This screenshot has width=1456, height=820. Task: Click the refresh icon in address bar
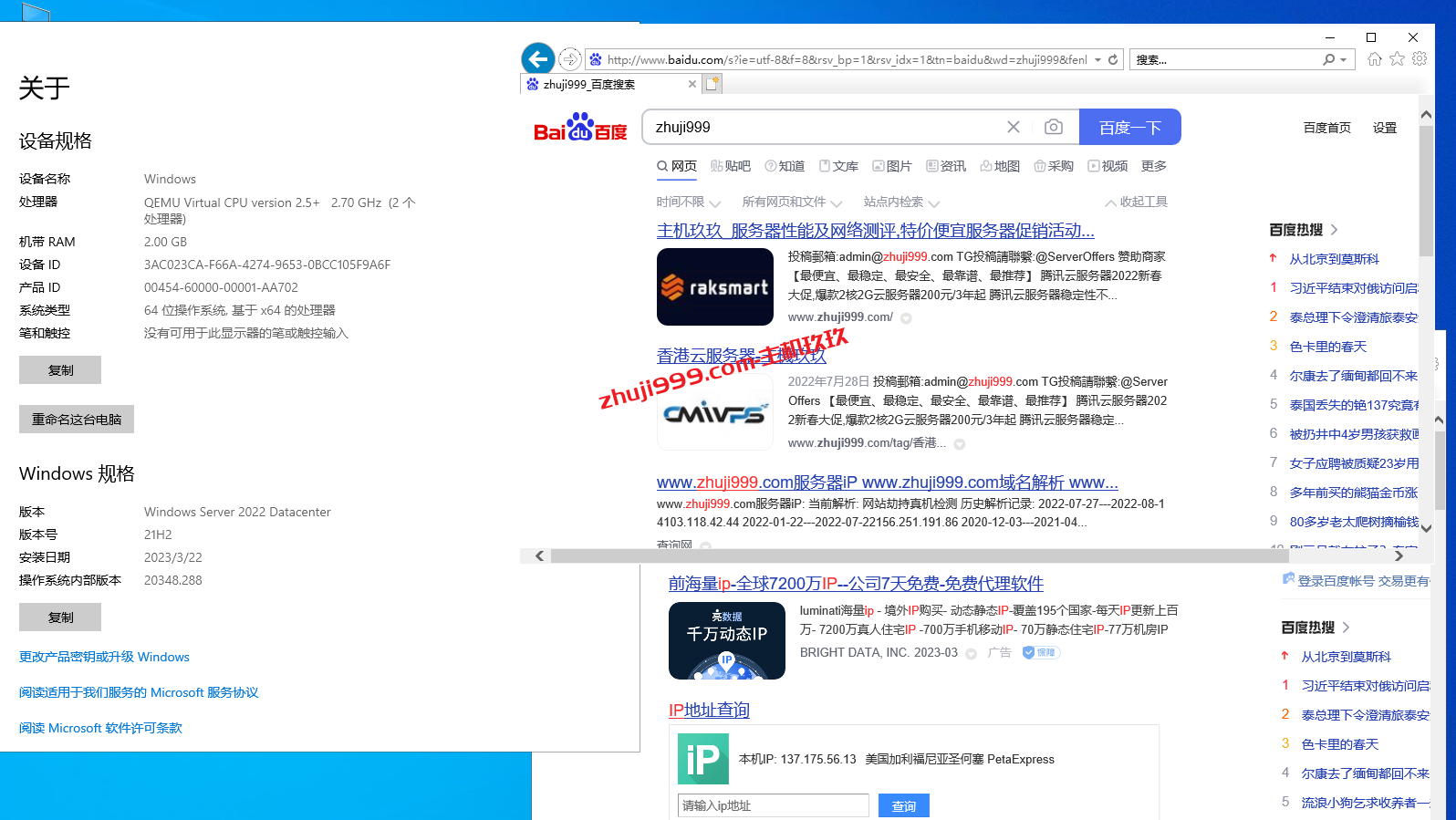click(x=1113, y=59)
